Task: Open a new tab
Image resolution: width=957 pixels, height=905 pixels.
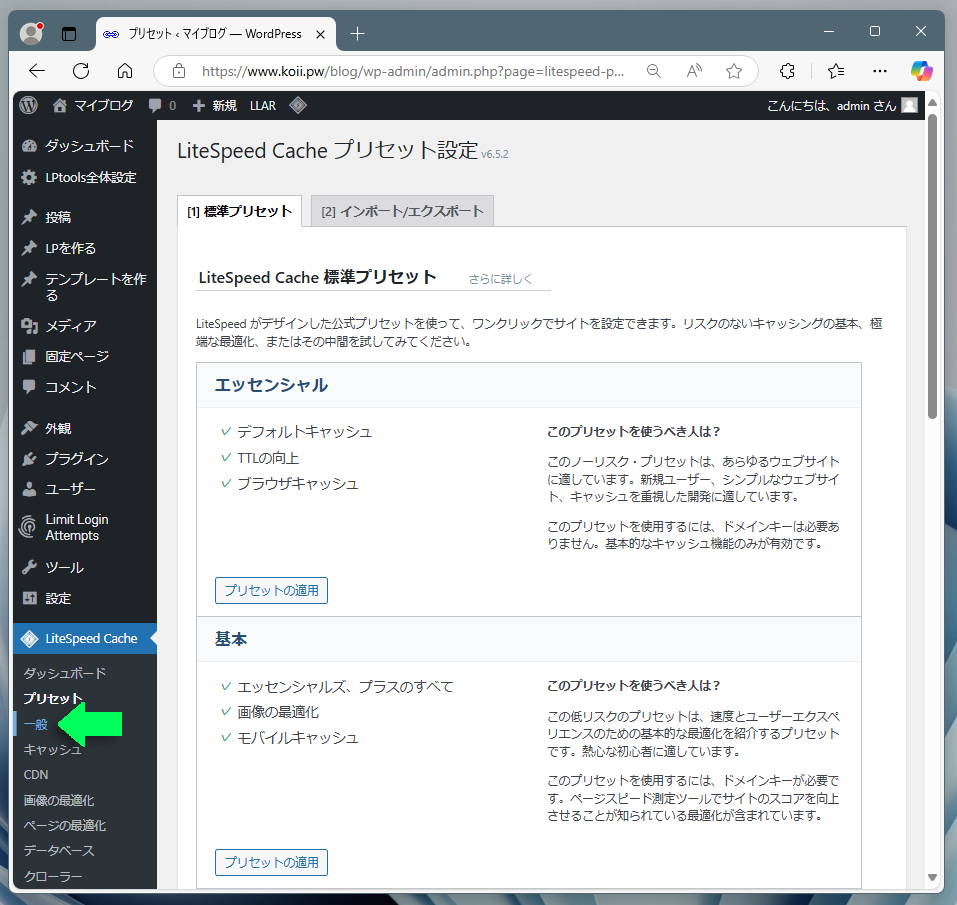Action: click(x=358, y=34)
